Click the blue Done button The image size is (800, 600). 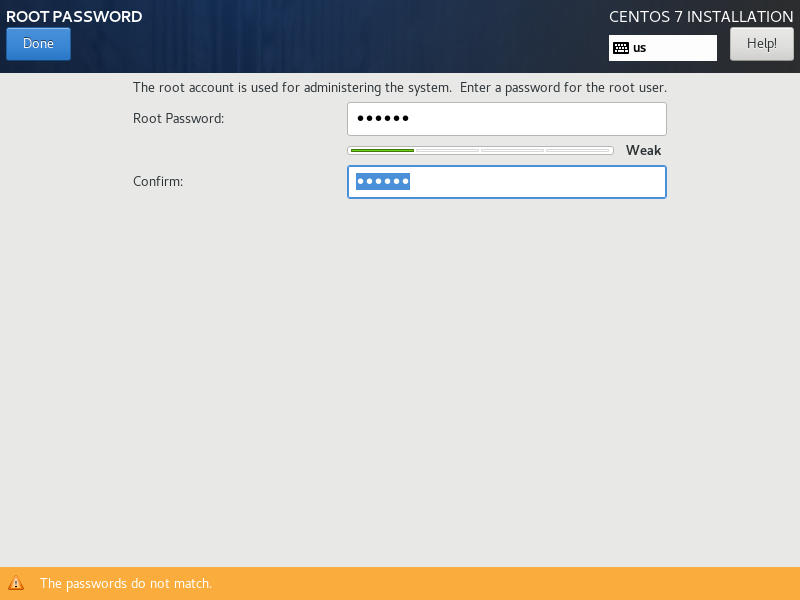tap(38, 44)
